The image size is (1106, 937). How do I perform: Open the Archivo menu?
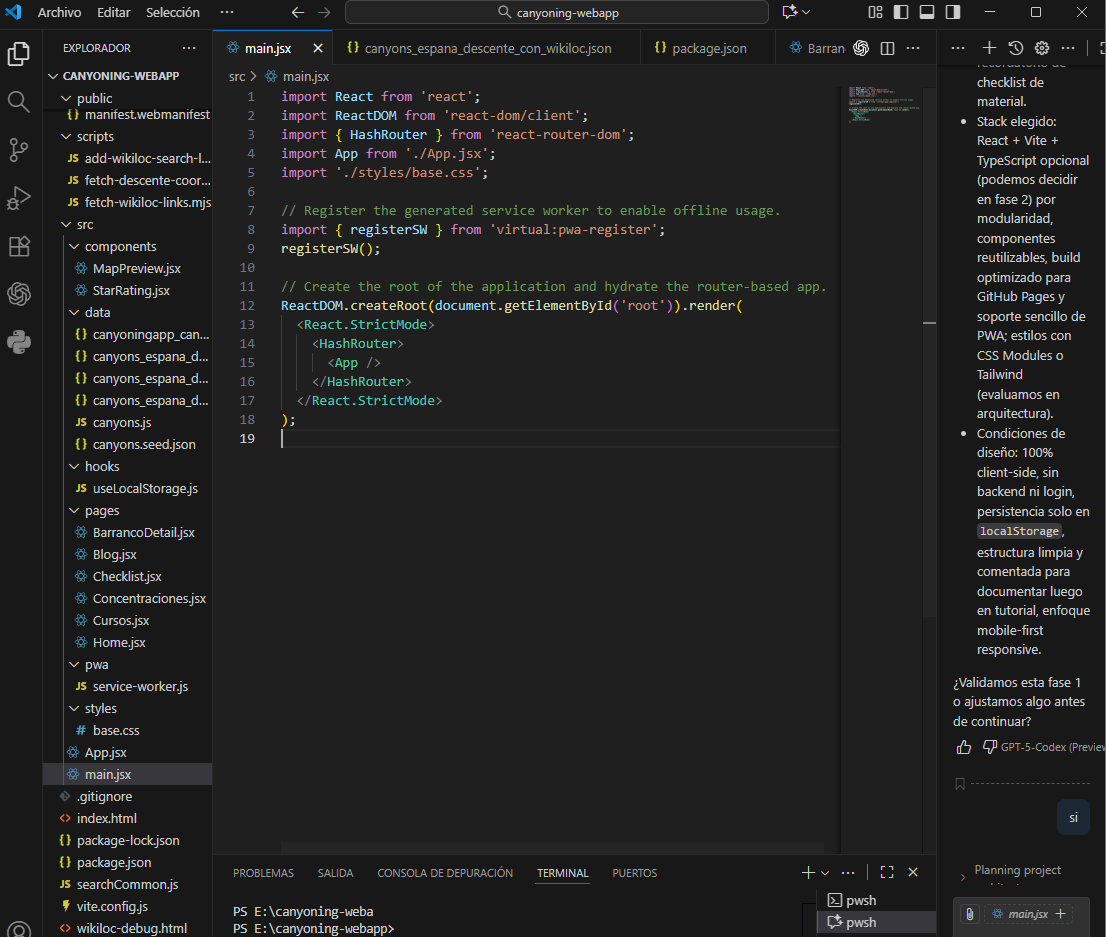click(59, 12)
